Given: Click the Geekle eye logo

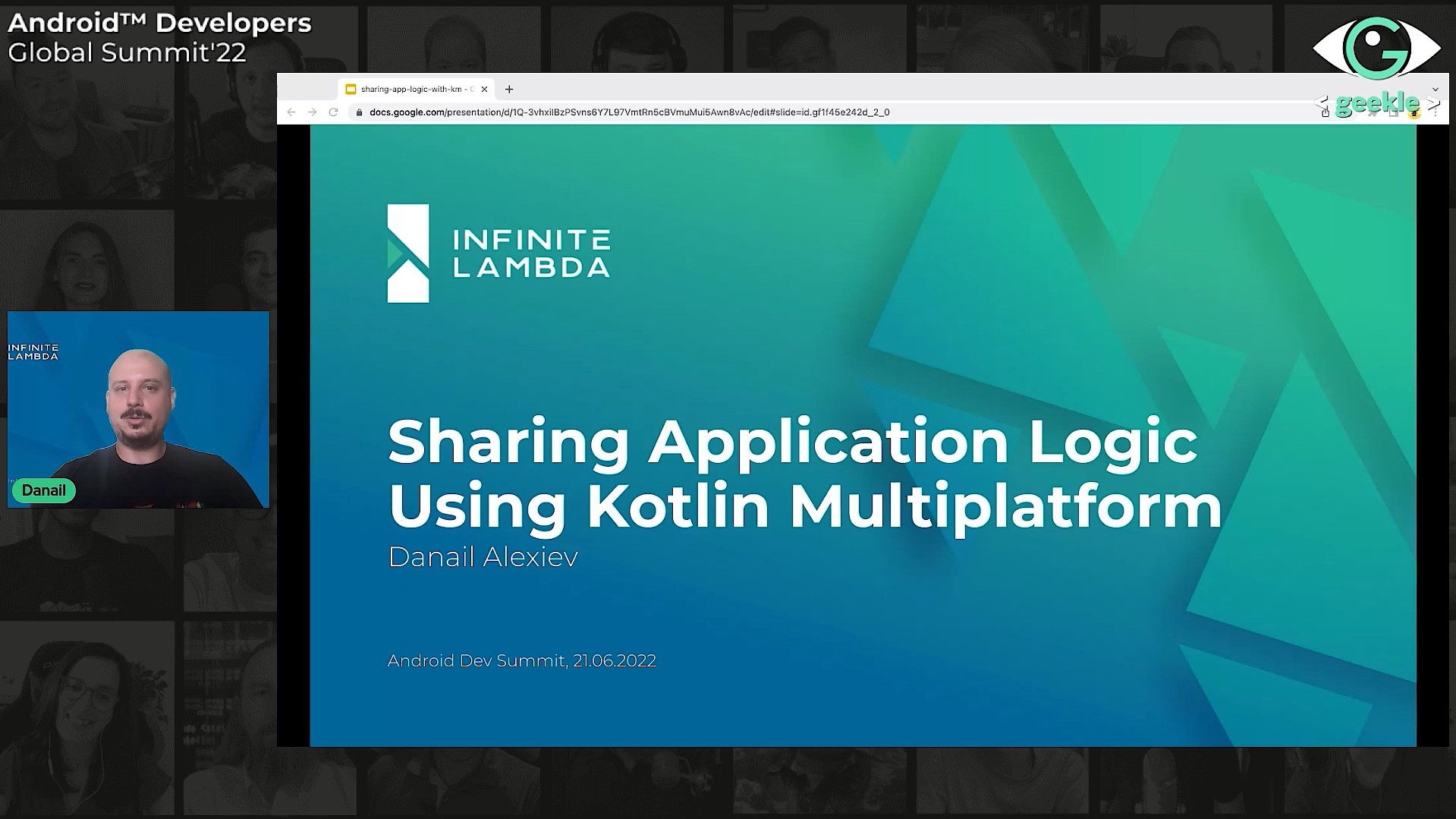Looking at the screenshot, I should (x=1376, y=47).
